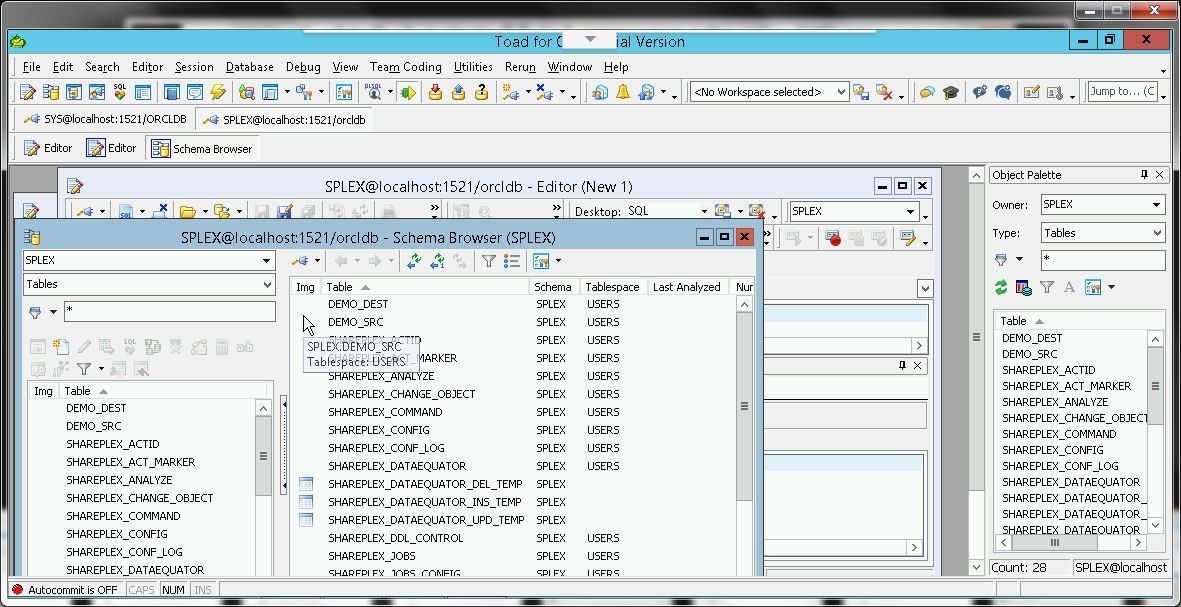Sort by the Schema column header
This screenshot has width=1181, height=607.
point(553,287)
